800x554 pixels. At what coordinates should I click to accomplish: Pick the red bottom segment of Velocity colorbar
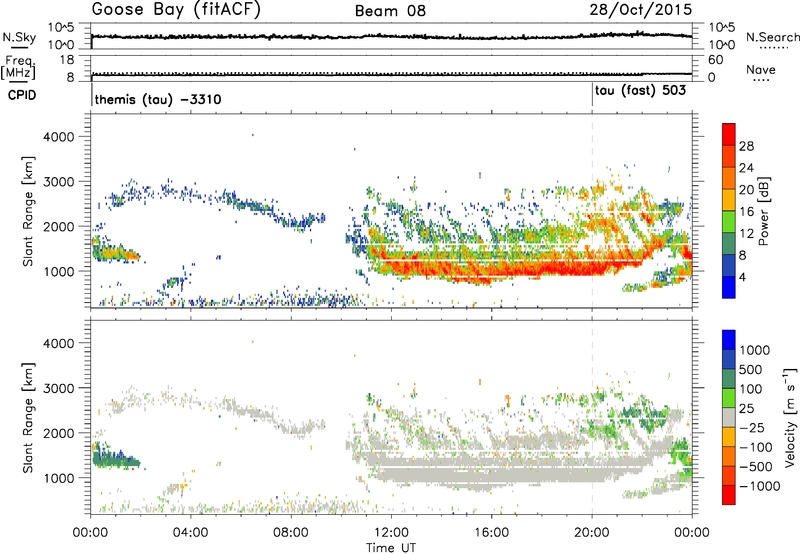tap(729, 495)
